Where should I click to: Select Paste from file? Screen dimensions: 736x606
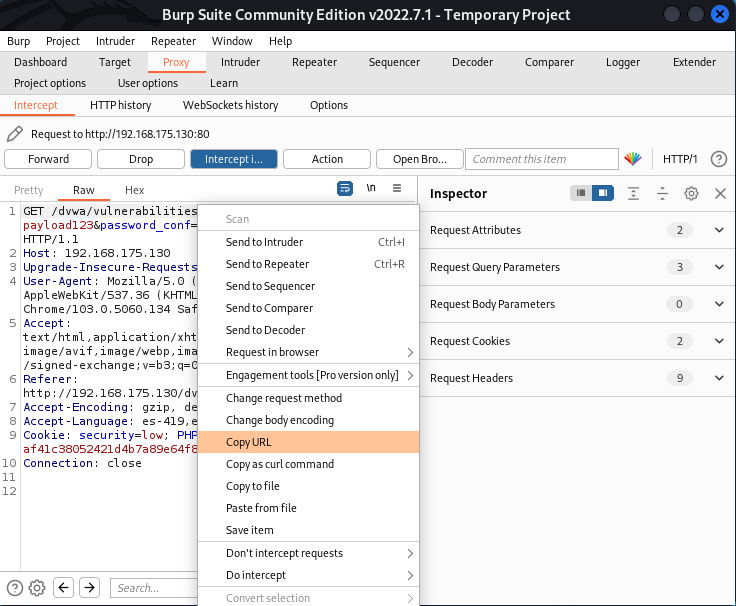pos(308,508)
